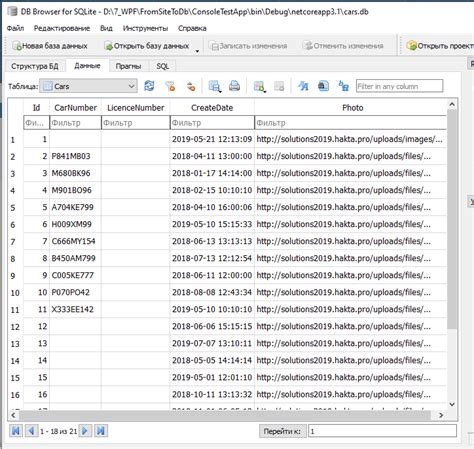Select row header number 12
Image resolution: width=474 pixels, height=449 pixels.
15,327
